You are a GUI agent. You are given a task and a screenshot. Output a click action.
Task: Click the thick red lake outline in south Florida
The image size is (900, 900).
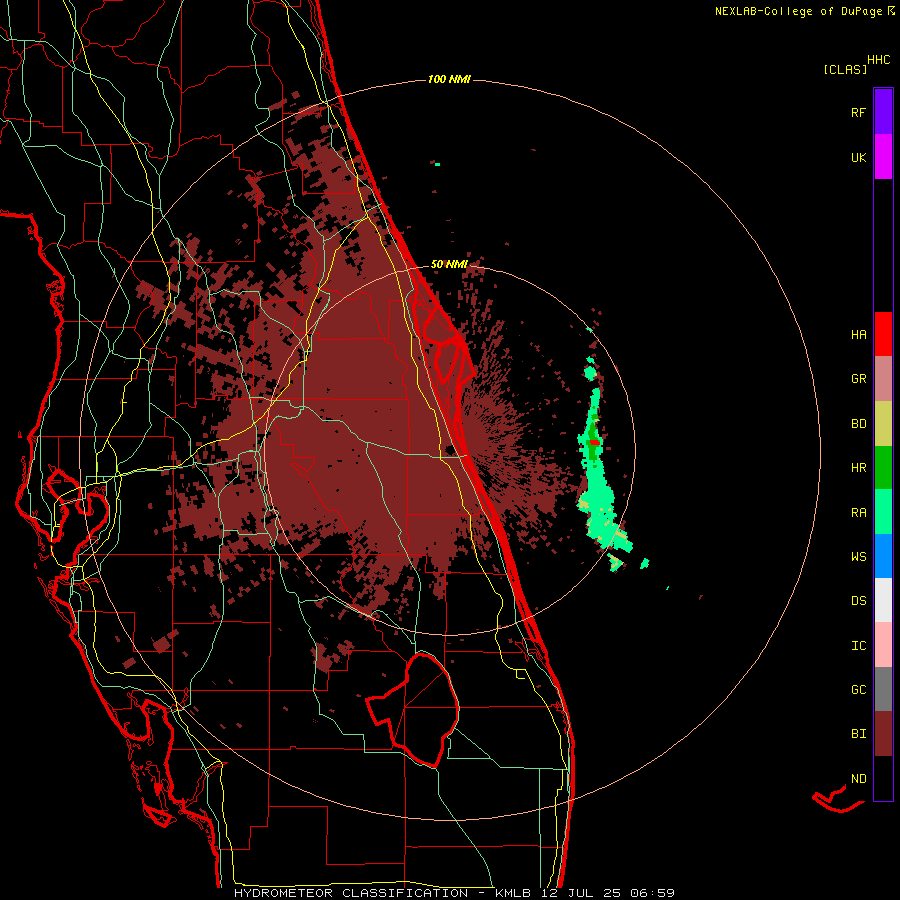414,709
